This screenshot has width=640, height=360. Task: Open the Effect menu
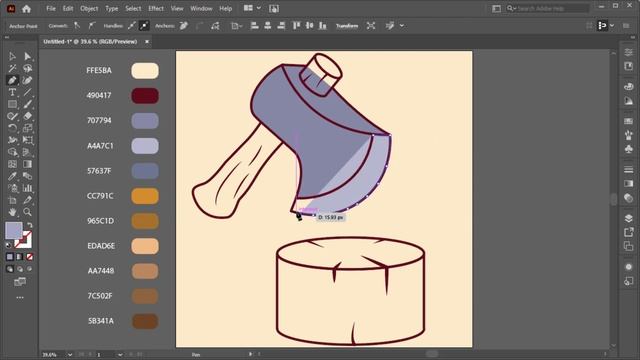(x=156, y=8)
